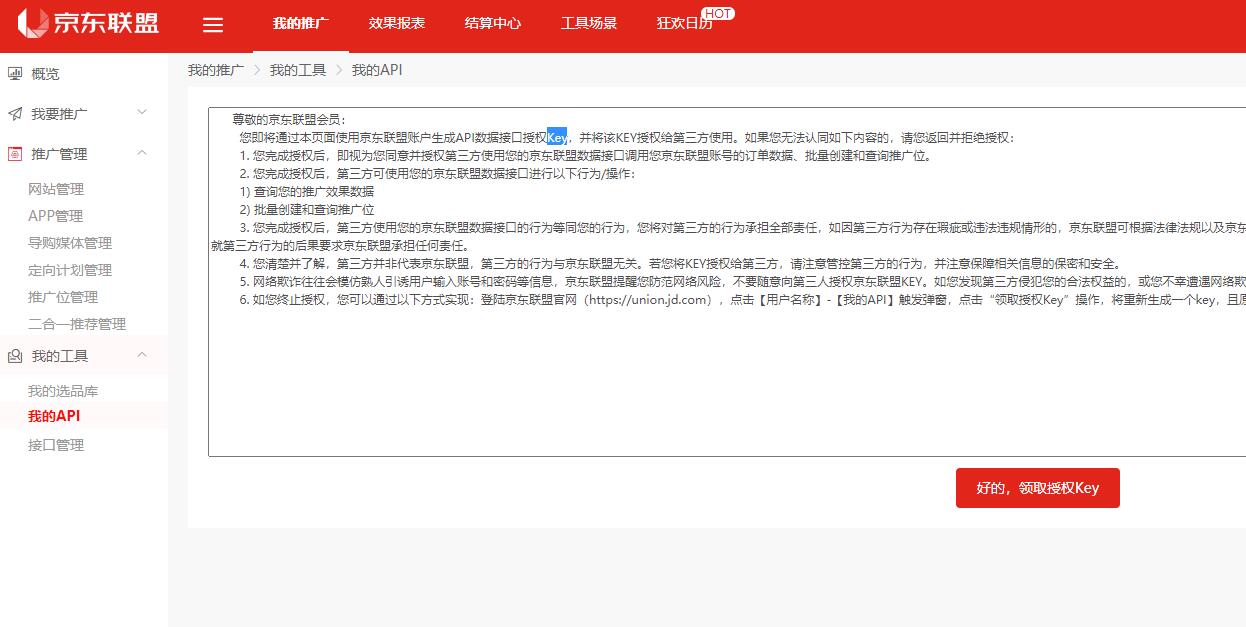Viewport: 1246px width, 627px height.
Task: Select 概览 in the sidebar
Action: point(45,74)
